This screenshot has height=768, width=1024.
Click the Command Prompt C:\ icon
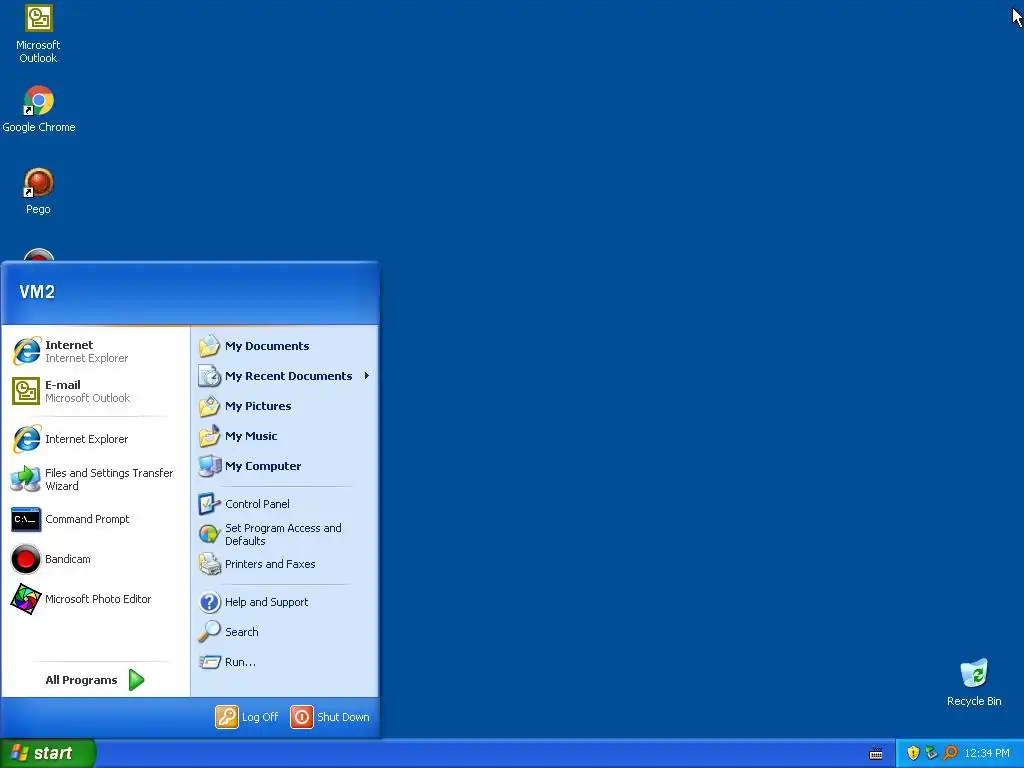pyautogui.click(x=26, y=519)
